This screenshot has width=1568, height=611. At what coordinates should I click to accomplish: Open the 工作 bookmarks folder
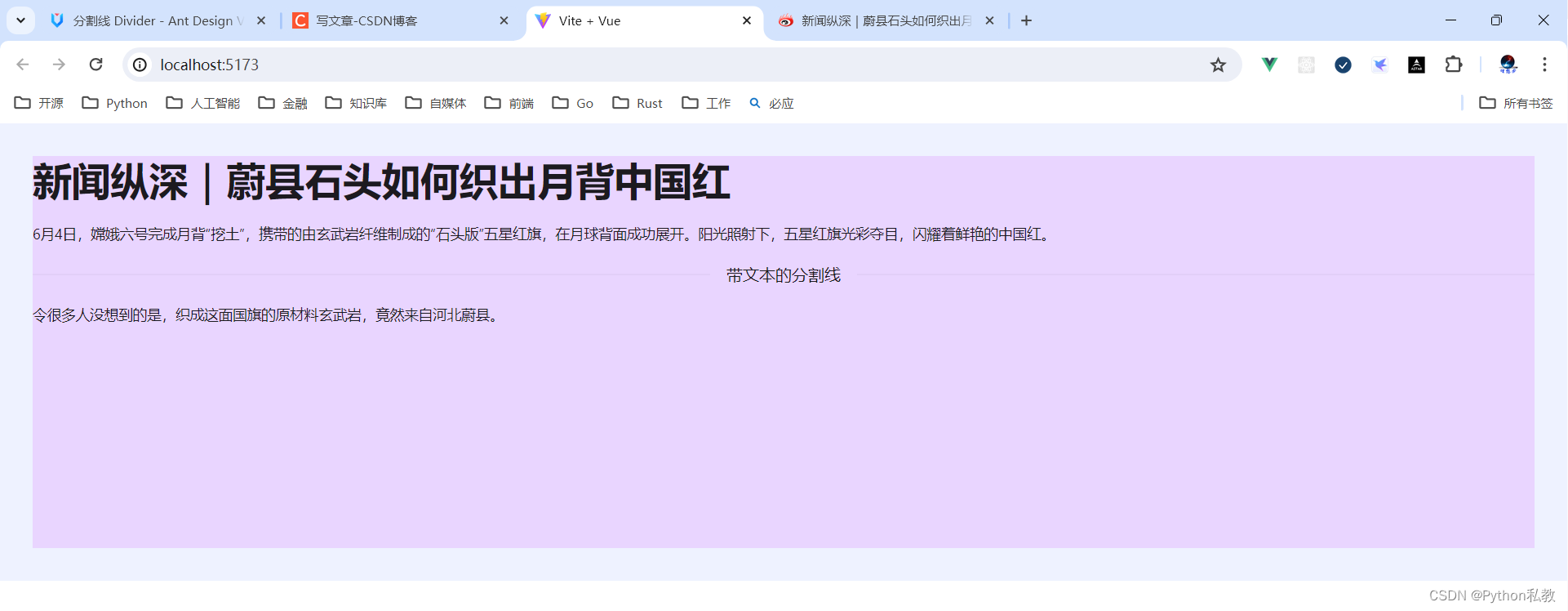[x=707, y=103]
